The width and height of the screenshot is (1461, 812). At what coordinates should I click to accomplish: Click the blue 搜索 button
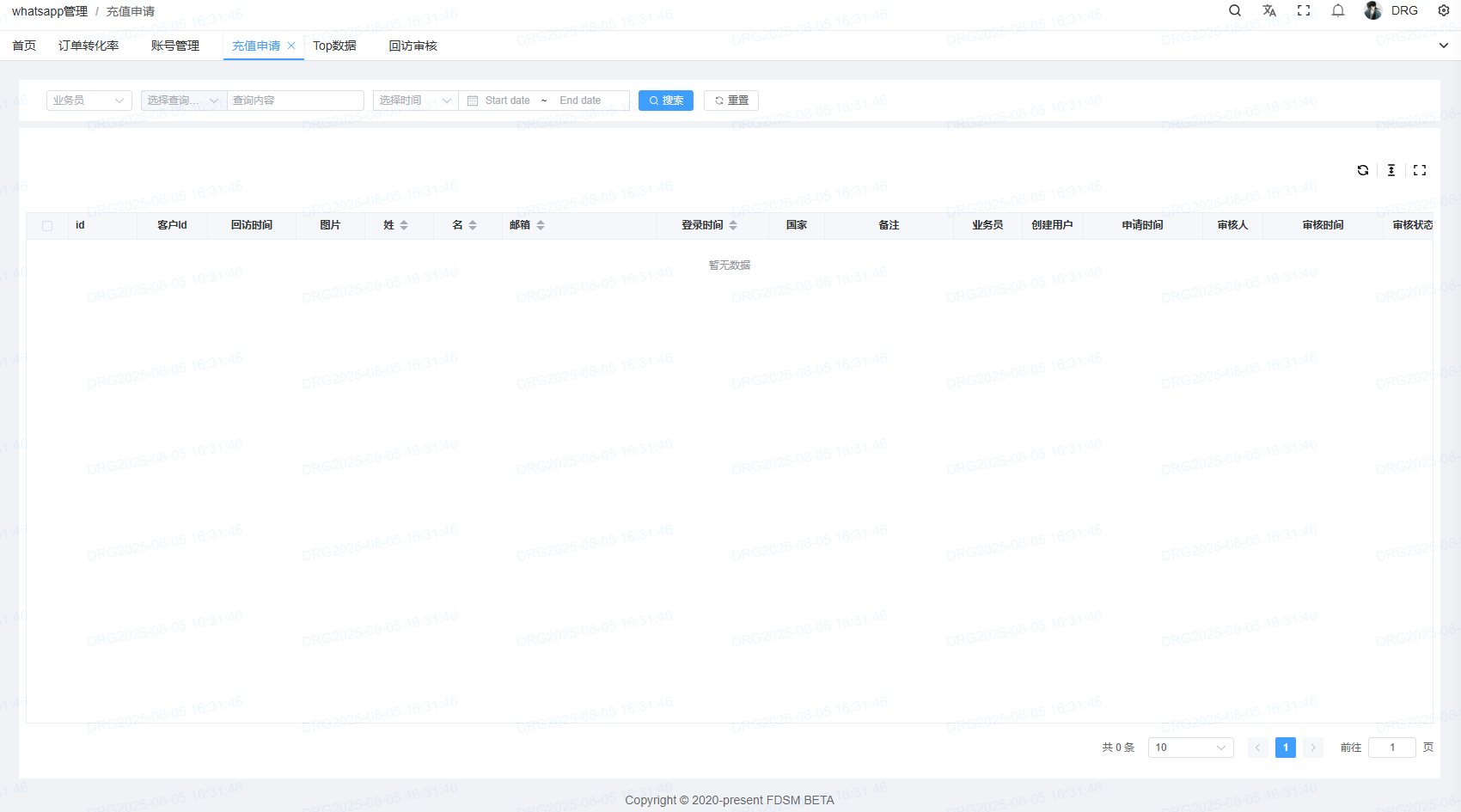pos(666,101)
